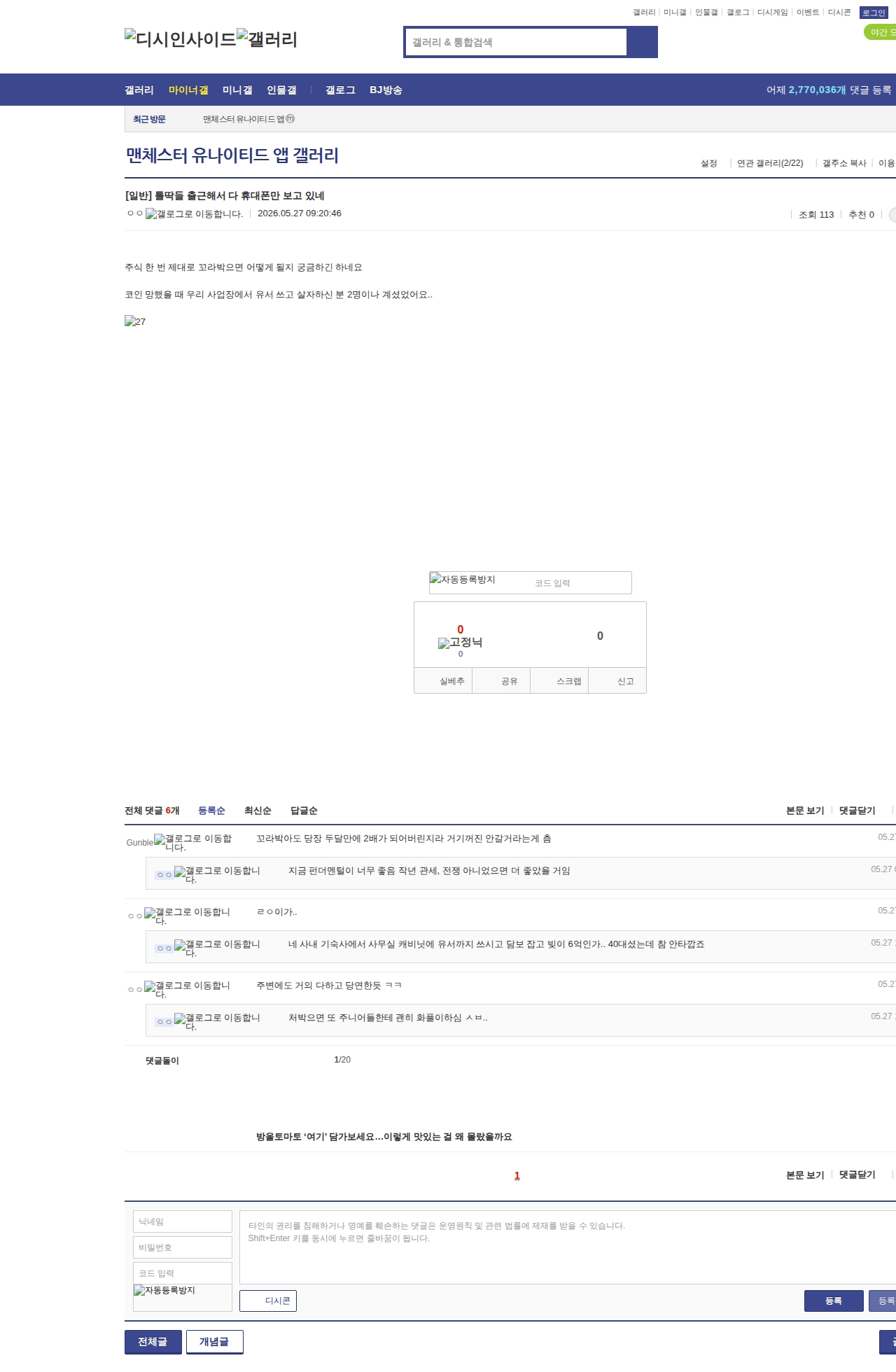Click the 스크랩 scrap button
The width and height of the screenshot is (896, 1372).
coord(559,680)
